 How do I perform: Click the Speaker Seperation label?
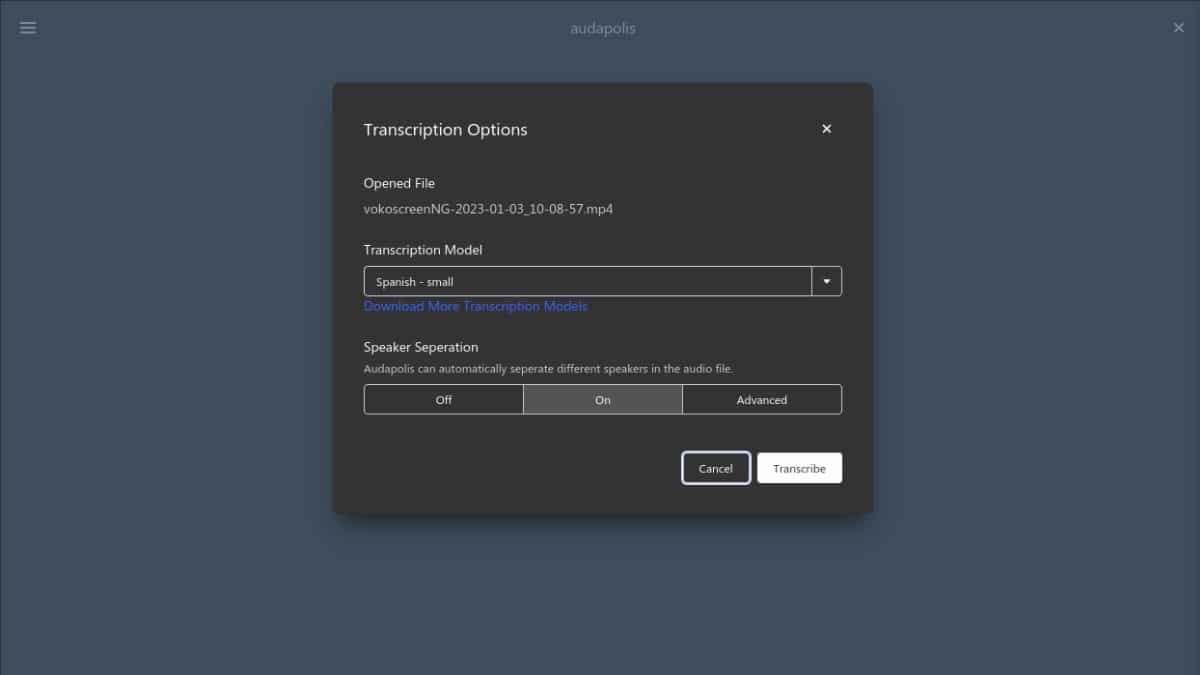pyautogui.click(x=421, y=347)
